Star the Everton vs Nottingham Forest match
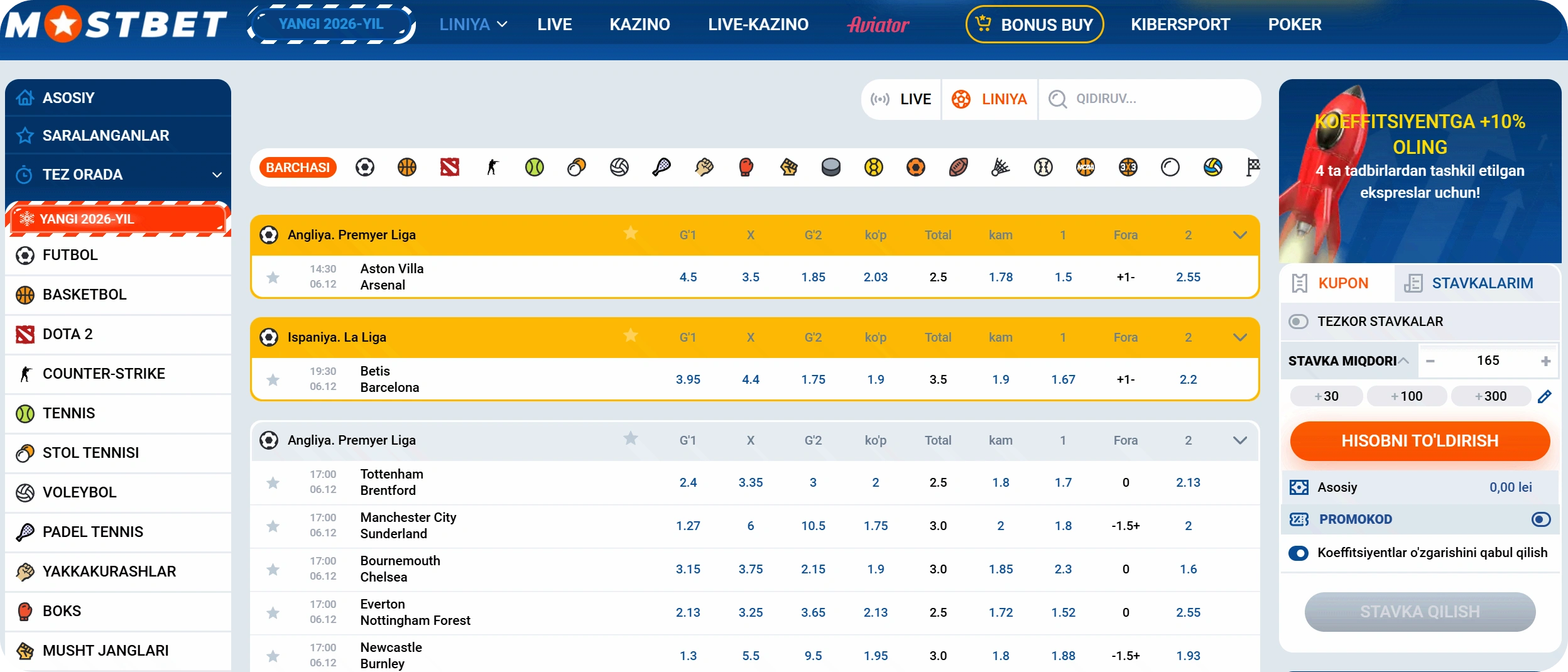The width and height of the screenshot is (1568, 672). [x=273, y=612]
